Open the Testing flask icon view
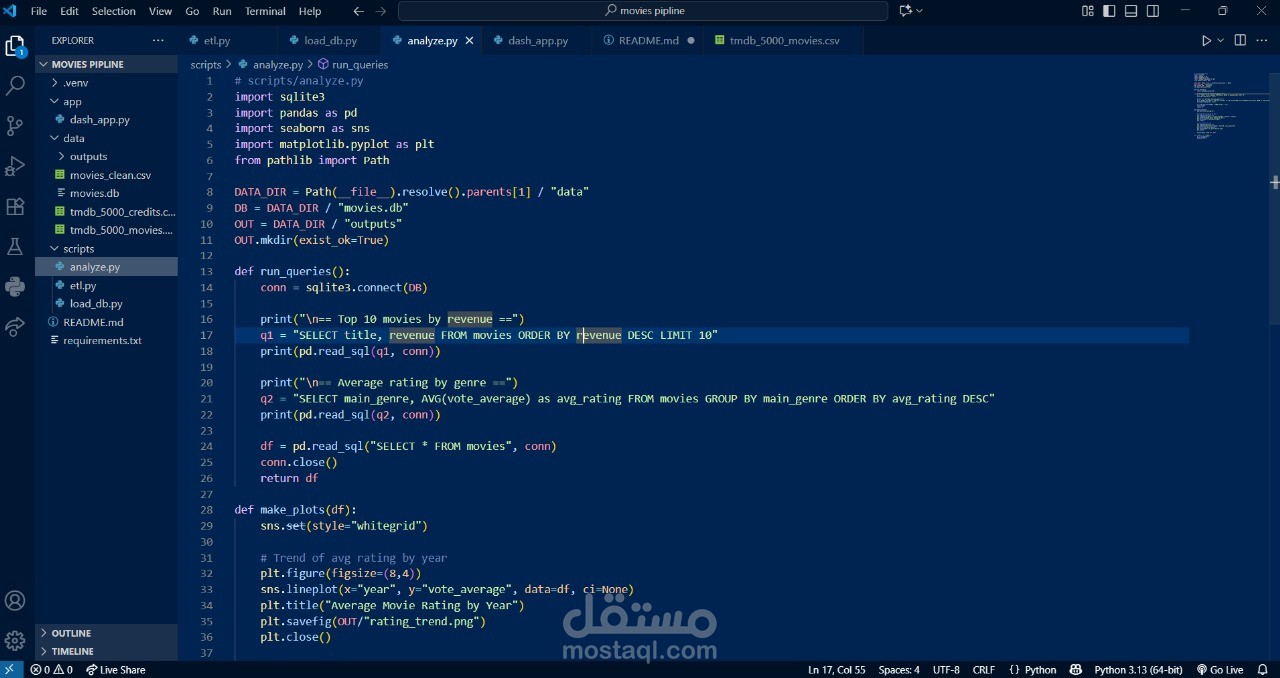The image size is (1280, 678). pos(15,247)
